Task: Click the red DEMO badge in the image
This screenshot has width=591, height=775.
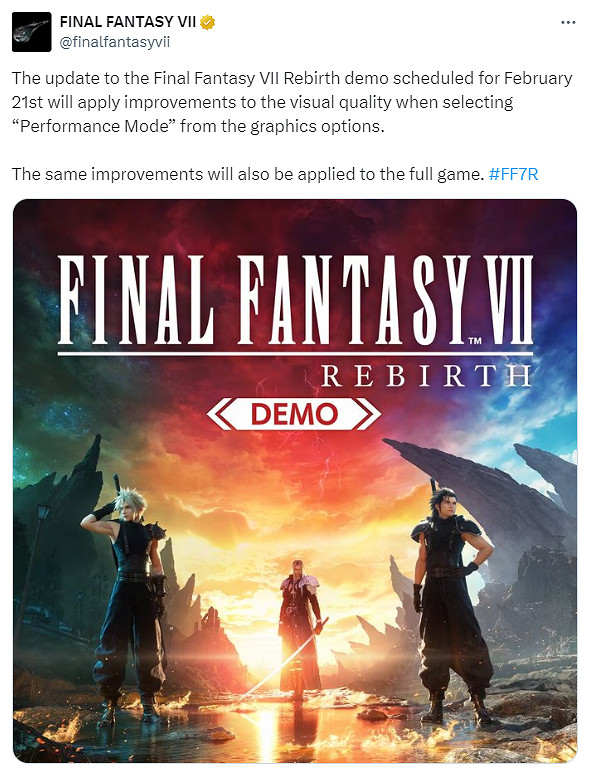Action: pos(294,414)
